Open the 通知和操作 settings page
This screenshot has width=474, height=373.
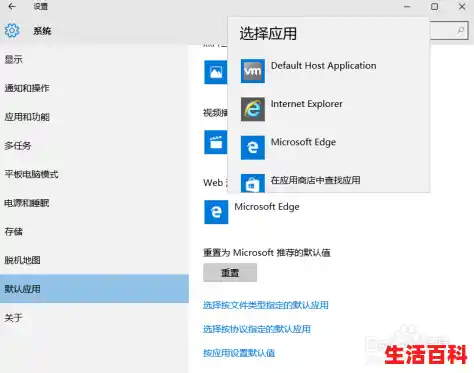(x=94, y=88)
